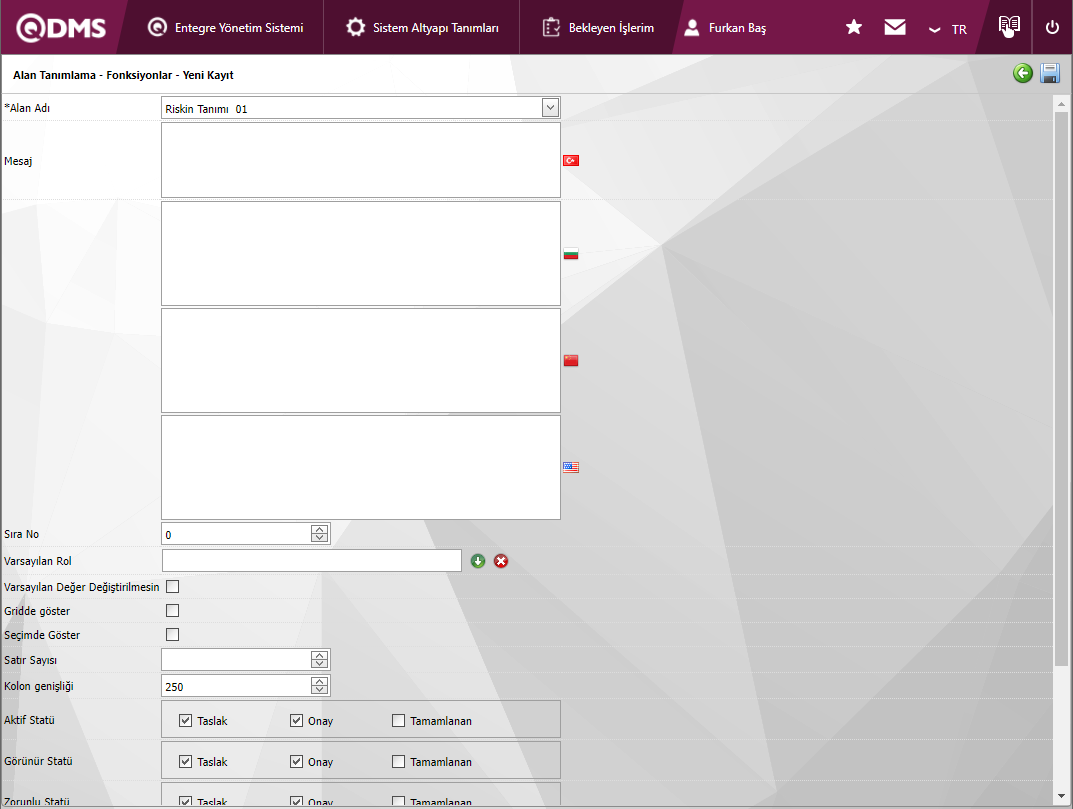Toggle Gridde göster checkbox
Image resolution: width=1073 pixels, height=809 pixels.
pyautogui.click(x=172, y=611)
